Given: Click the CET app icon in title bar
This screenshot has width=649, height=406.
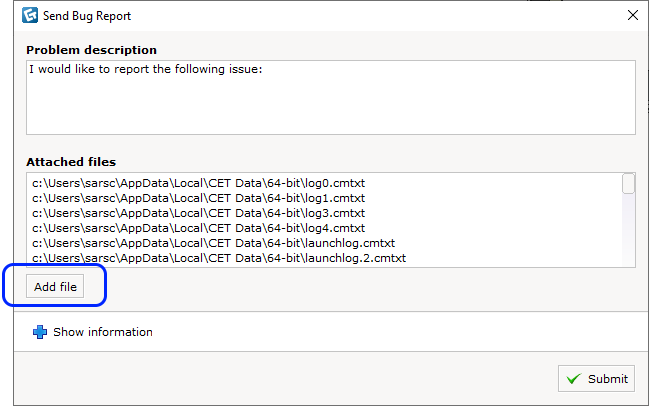Looking at the screenshot, I should point(30,15).
